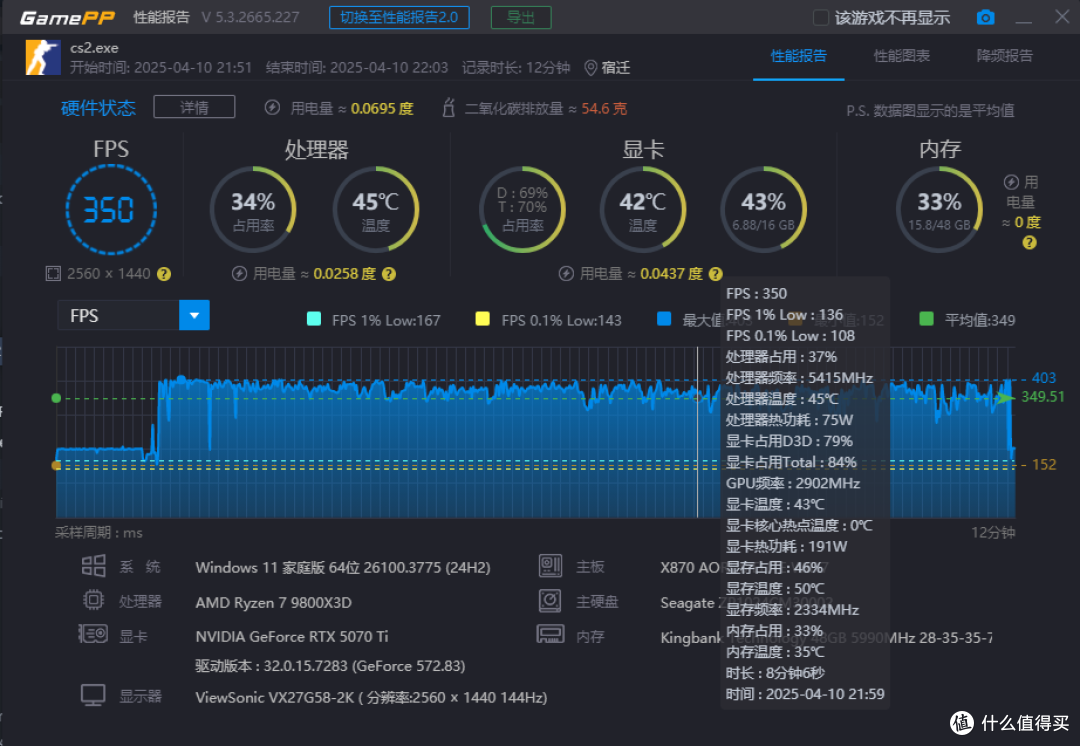The width and height of the screenshot is (1080, 746).
Task: Click the graphics card icon beside 显卡
Action: point(93,634)
